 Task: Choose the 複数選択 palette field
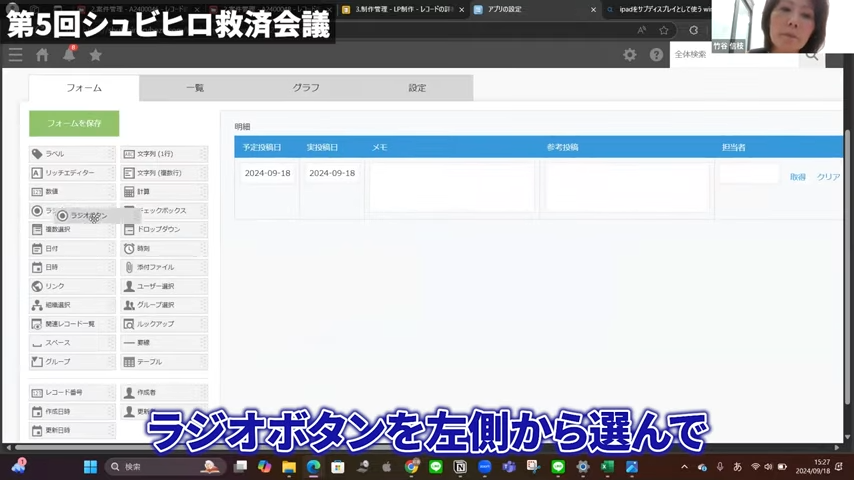click(72, 229)
